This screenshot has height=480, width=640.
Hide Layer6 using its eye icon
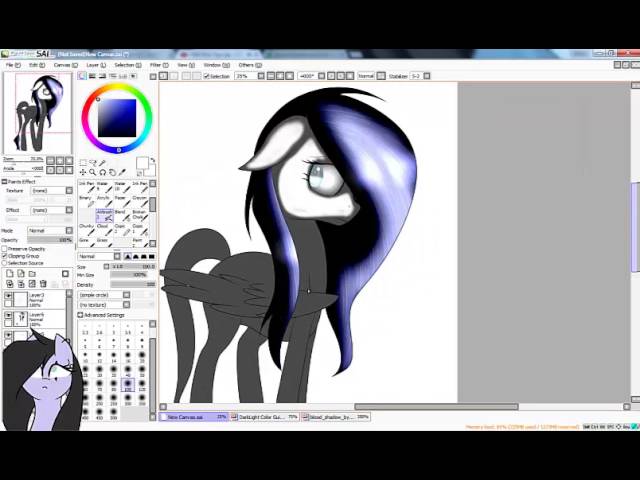[8, 316]
